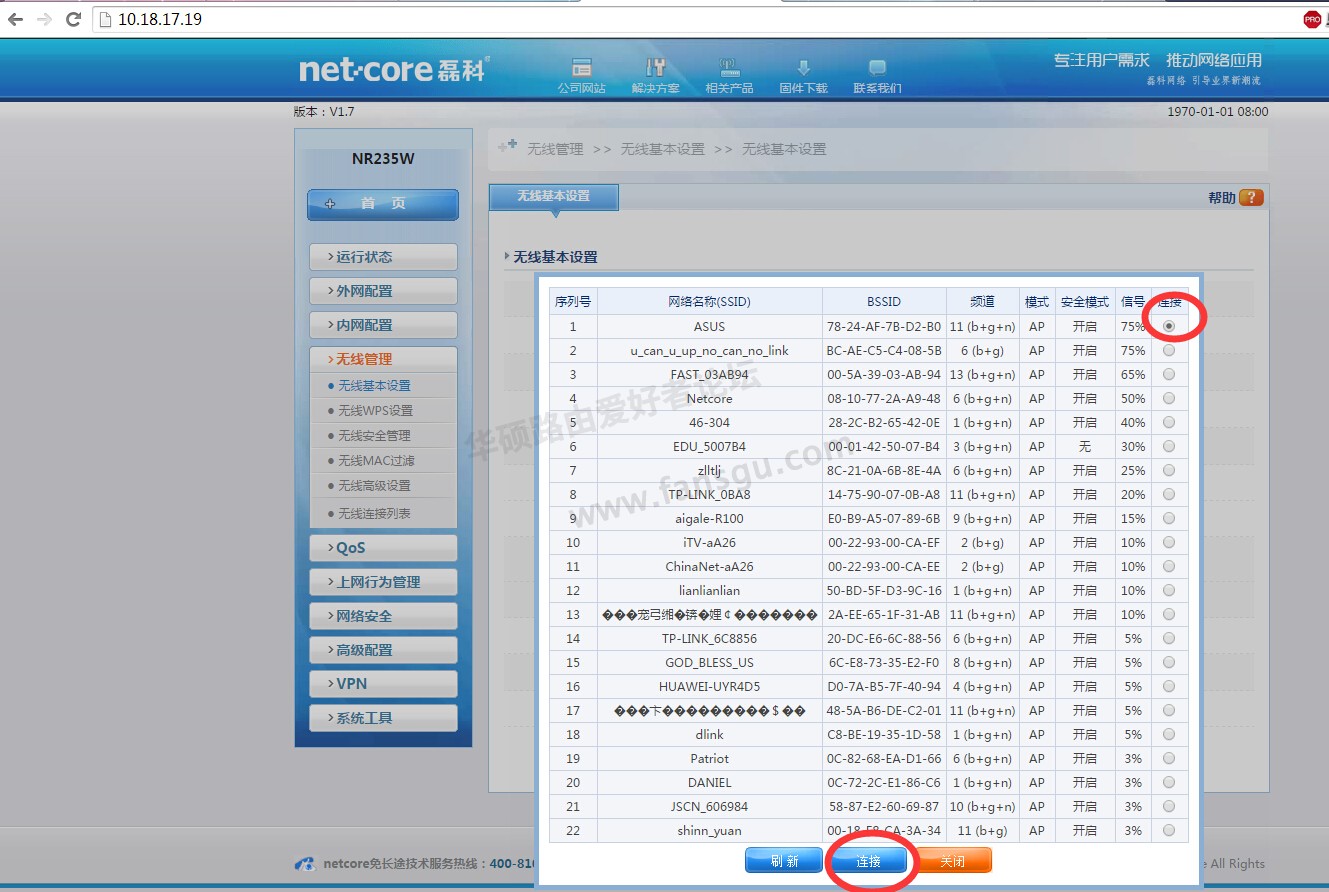This screenshot has height=892, width=1329.
Task: Click the browser address bar
Action: (x=690, y=19)
